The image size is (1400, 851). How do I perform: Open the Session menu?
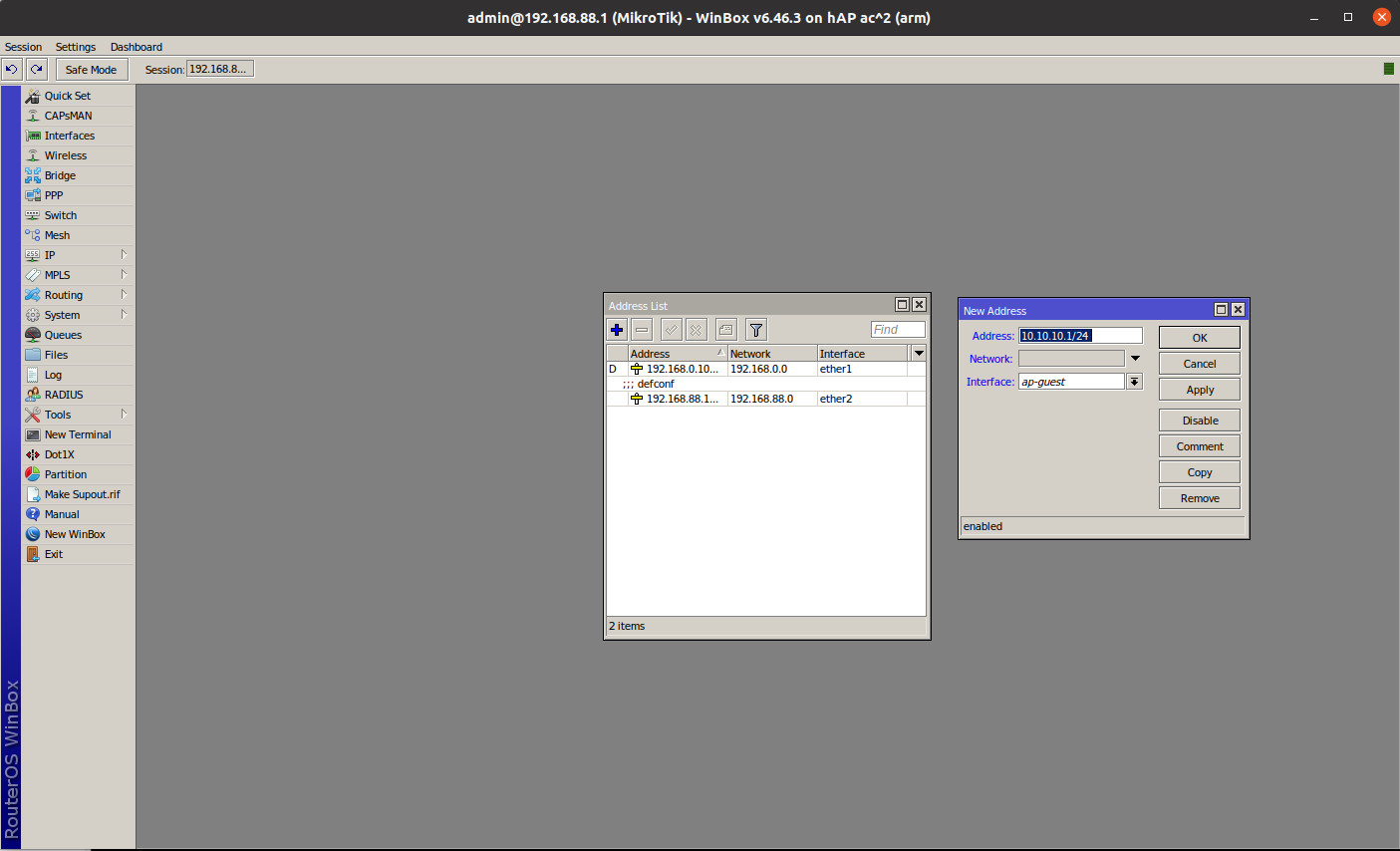tap(24, 47)
